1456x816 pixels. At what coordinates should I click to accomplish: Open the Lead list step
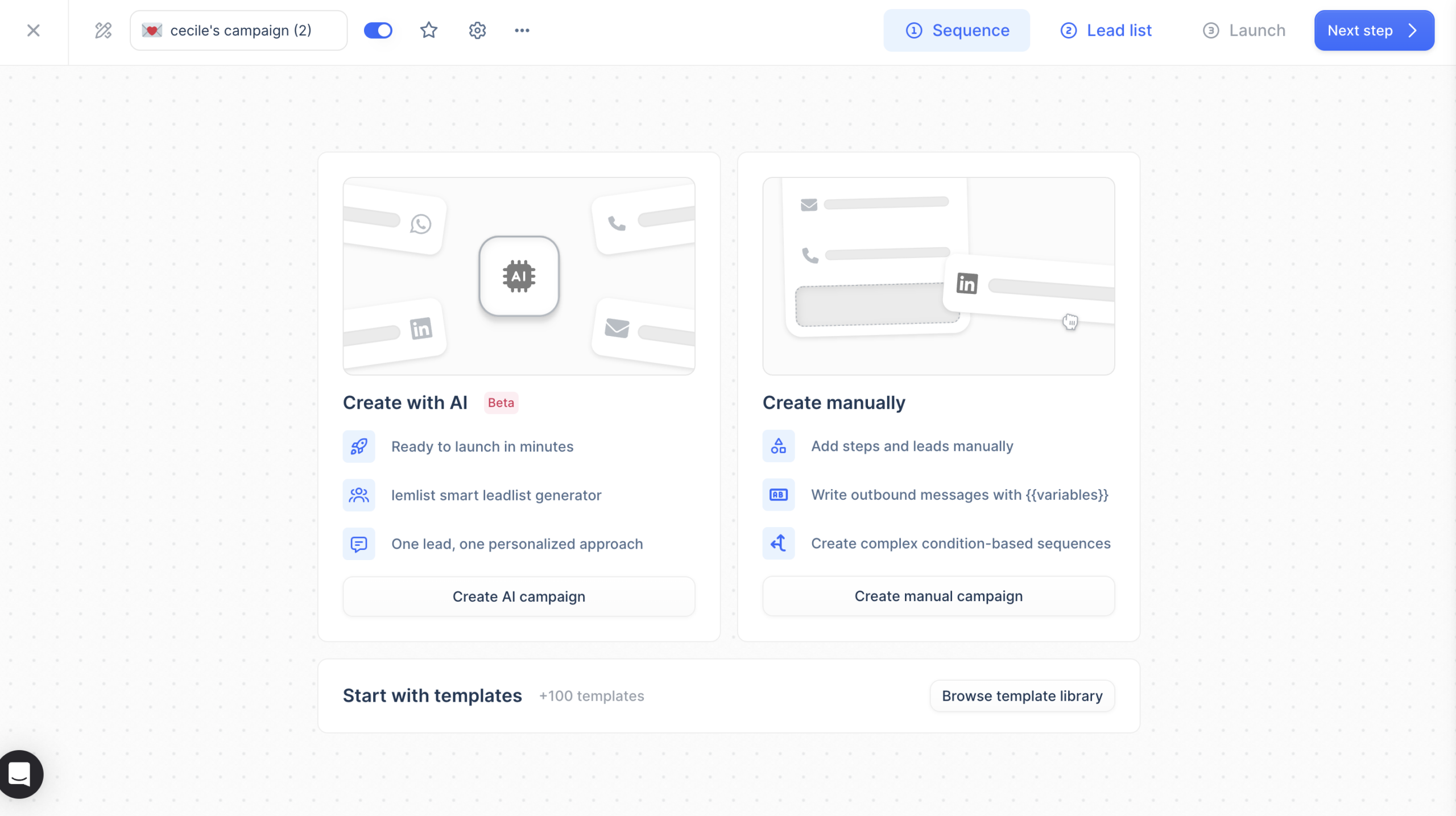1105,30
